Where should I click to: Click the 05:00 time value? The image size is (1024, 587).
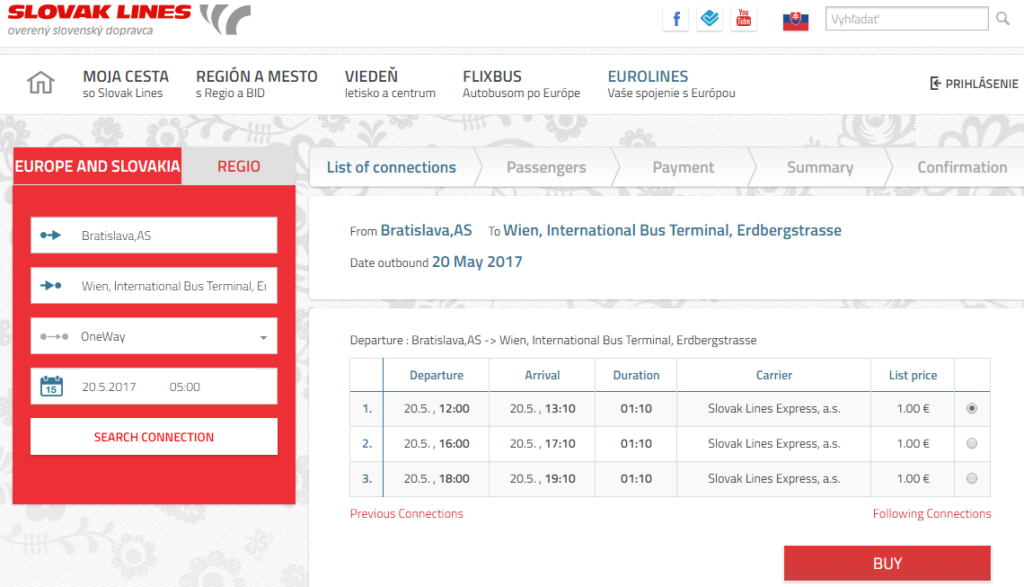(185, 387)
